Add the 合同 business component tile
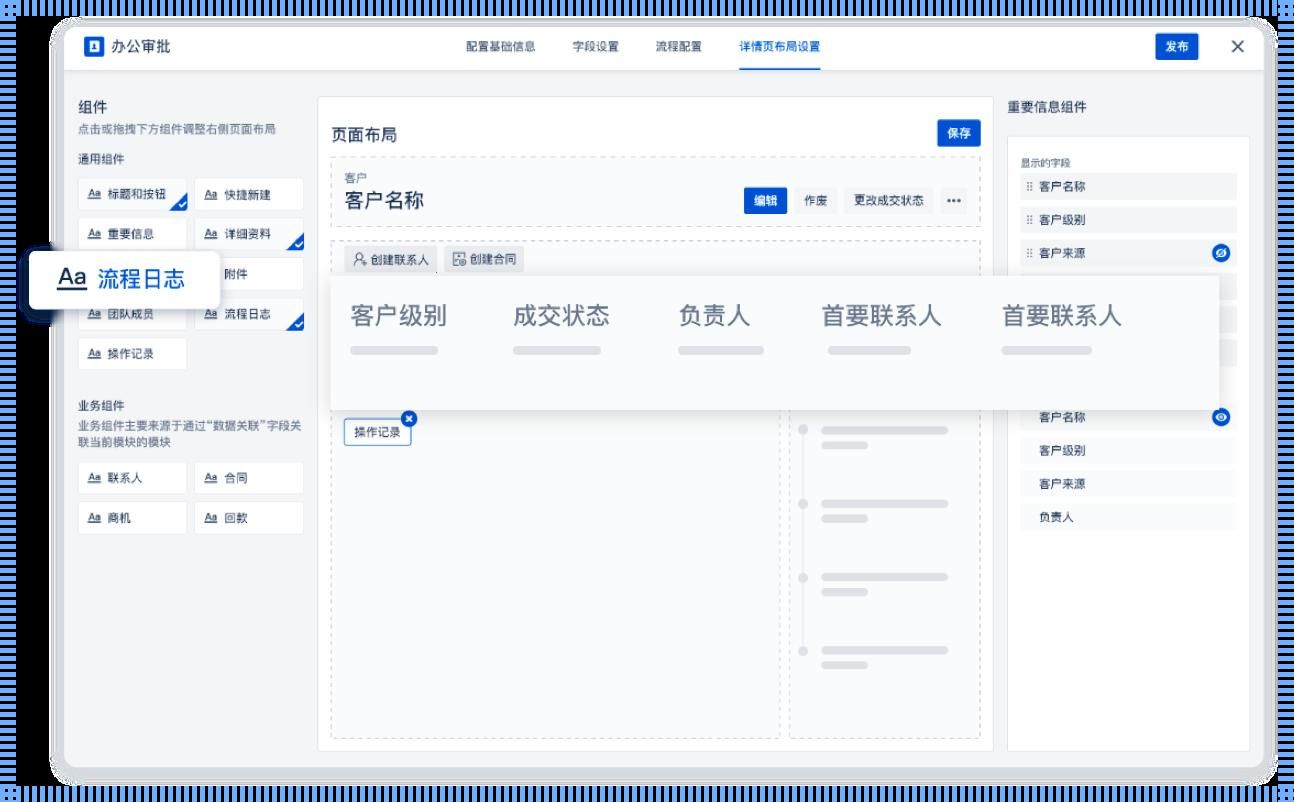This screenshot has height=802, width=1294. click(249, 478)
